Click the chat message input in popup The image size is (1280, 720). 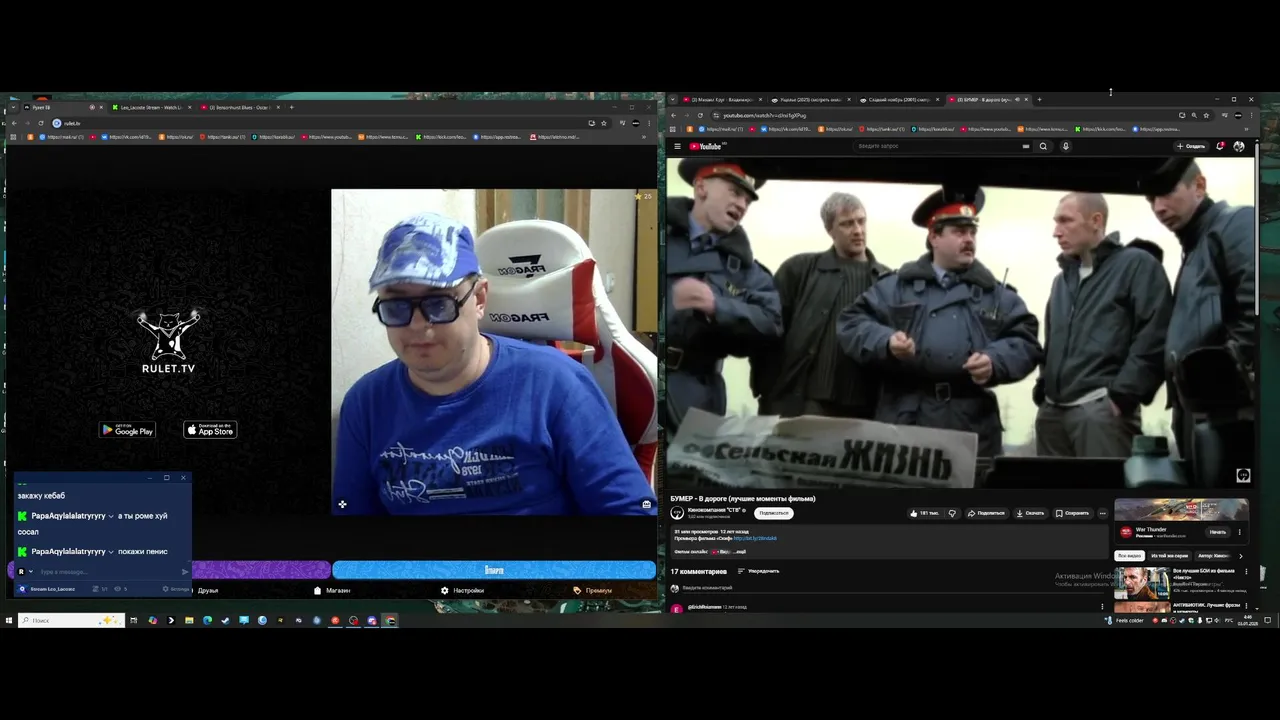click(x=108, y=572)
